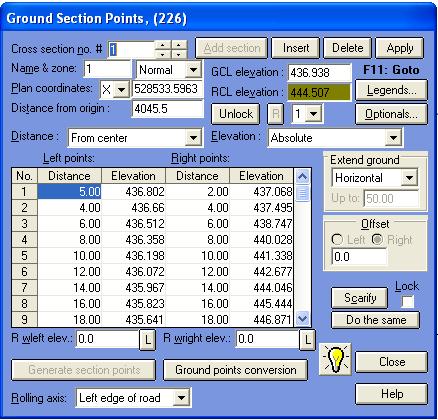Click the table scrollbar up arrow
Screen dimensions: 438x420
[x=302, y=176]
